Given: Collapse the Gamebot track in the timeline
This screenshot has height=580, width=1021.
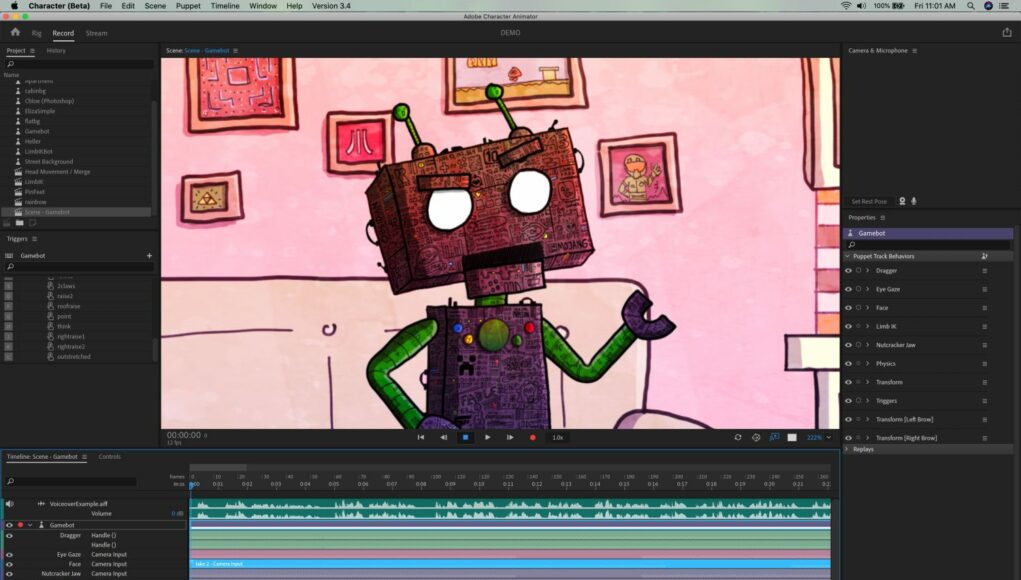Looking at the screenshot, I should 30,525.
